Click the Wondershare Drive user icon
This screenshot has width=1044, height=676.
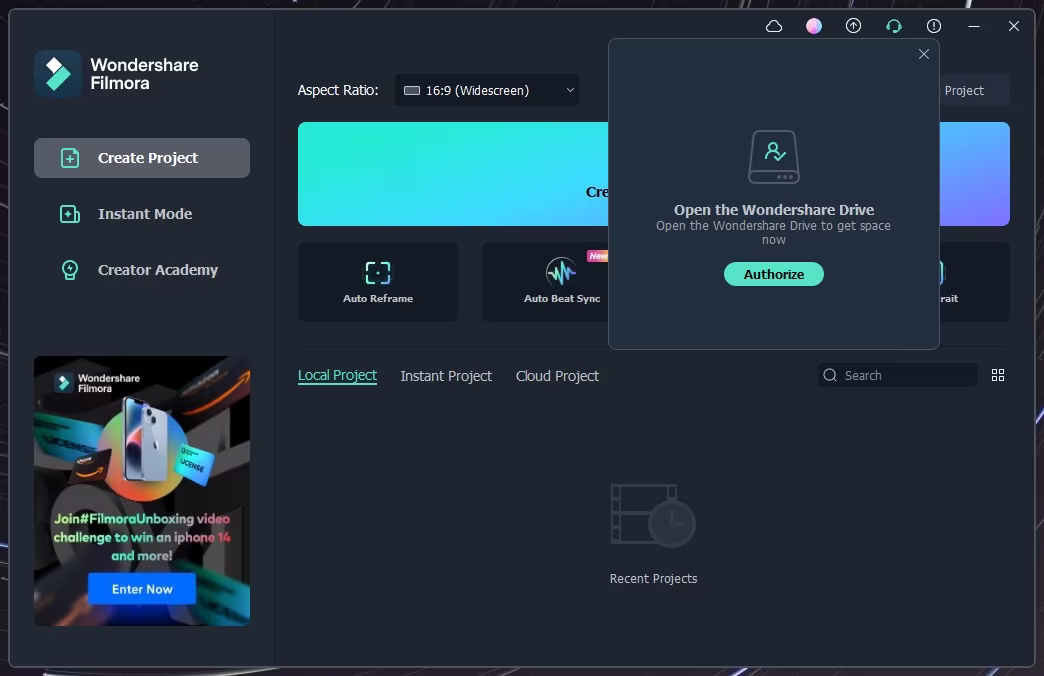click(x=774, y=157)
